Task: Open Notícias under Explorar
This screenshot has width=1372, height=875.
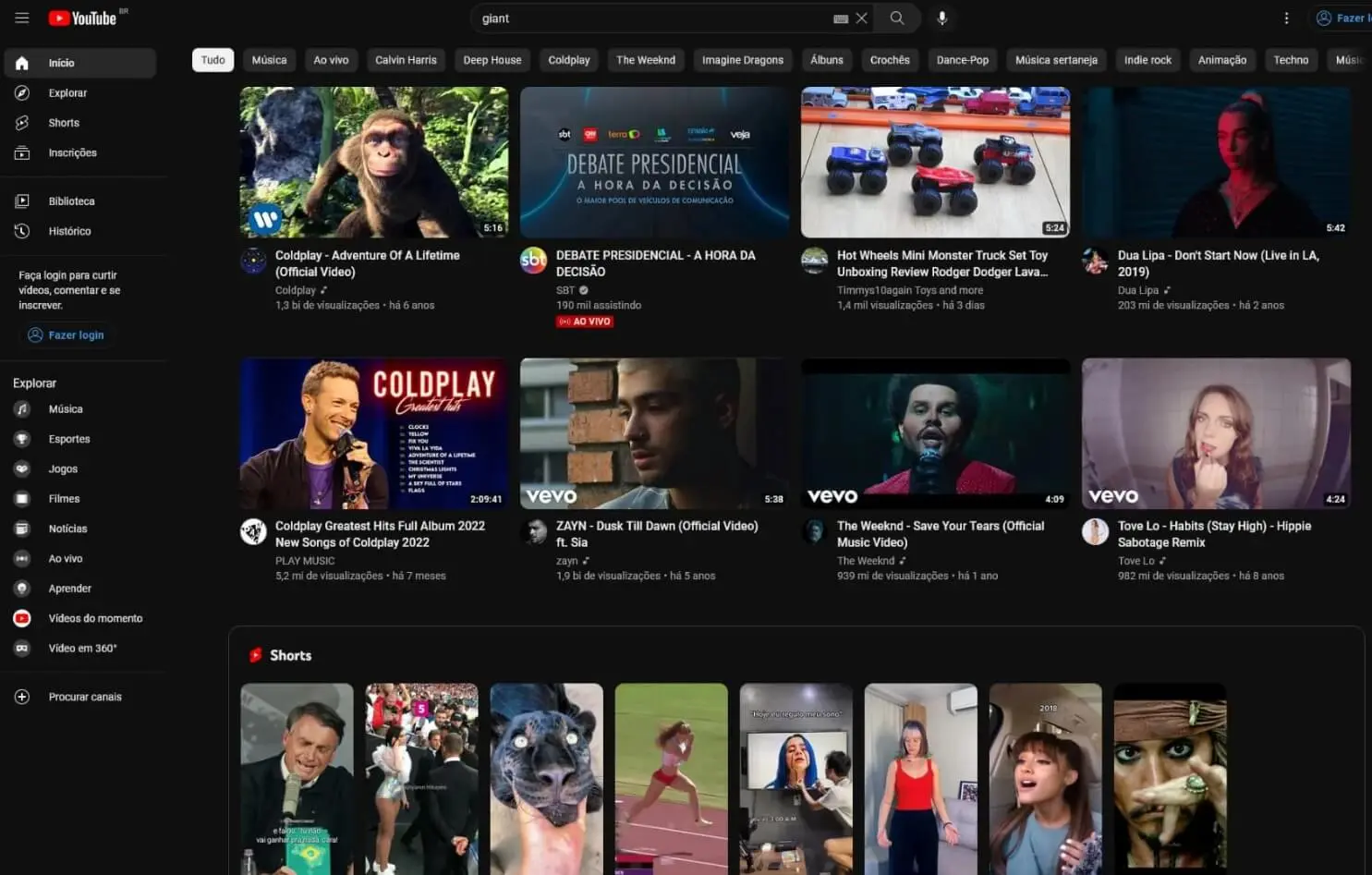Action: [67, 528]
